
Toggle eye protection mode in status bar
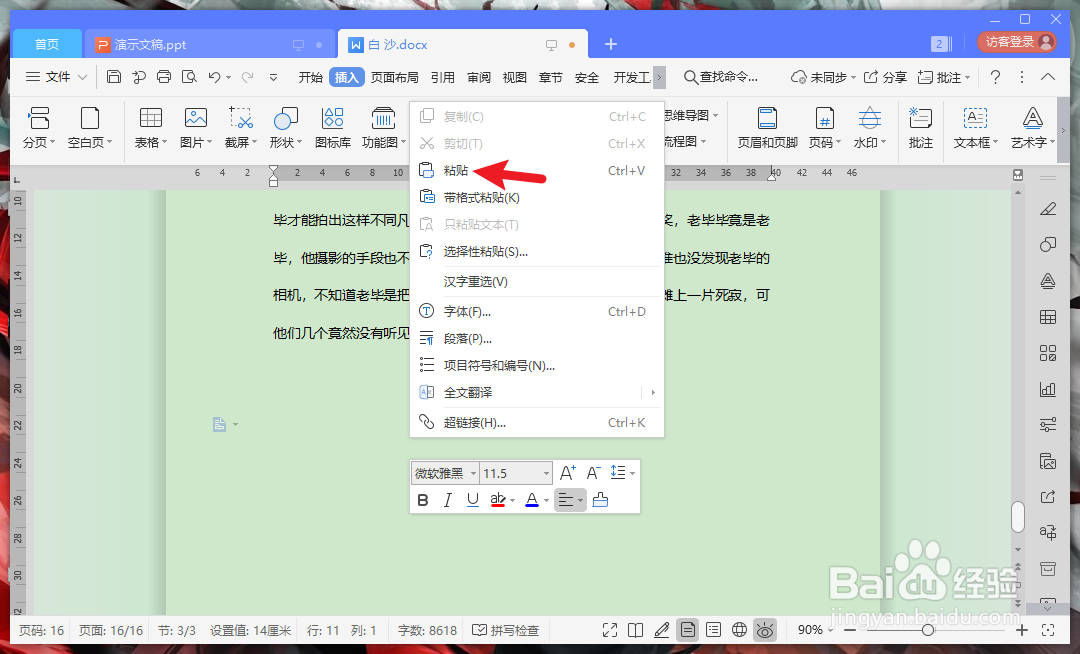click(765, 630)
